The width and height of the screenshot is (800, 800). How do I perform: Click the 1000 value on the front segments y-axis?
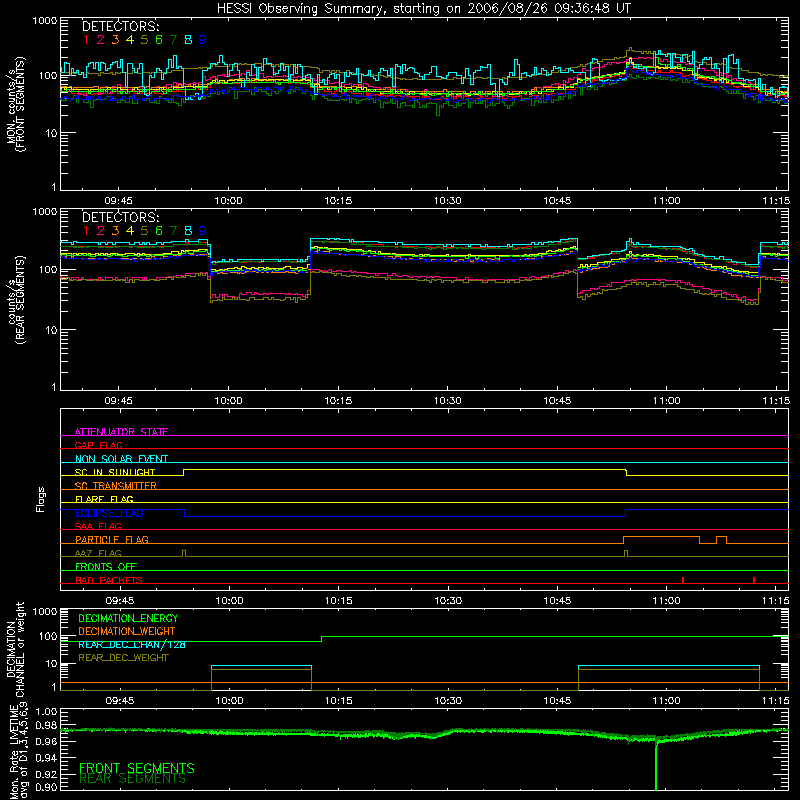(x=44, y=21)
